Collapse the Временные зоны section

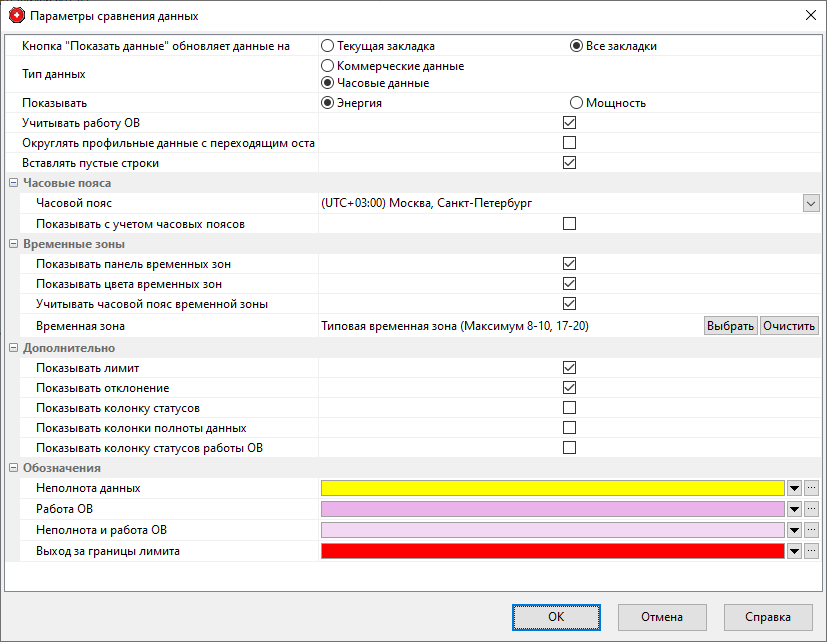pyautogui.click(x=13, y=244)
